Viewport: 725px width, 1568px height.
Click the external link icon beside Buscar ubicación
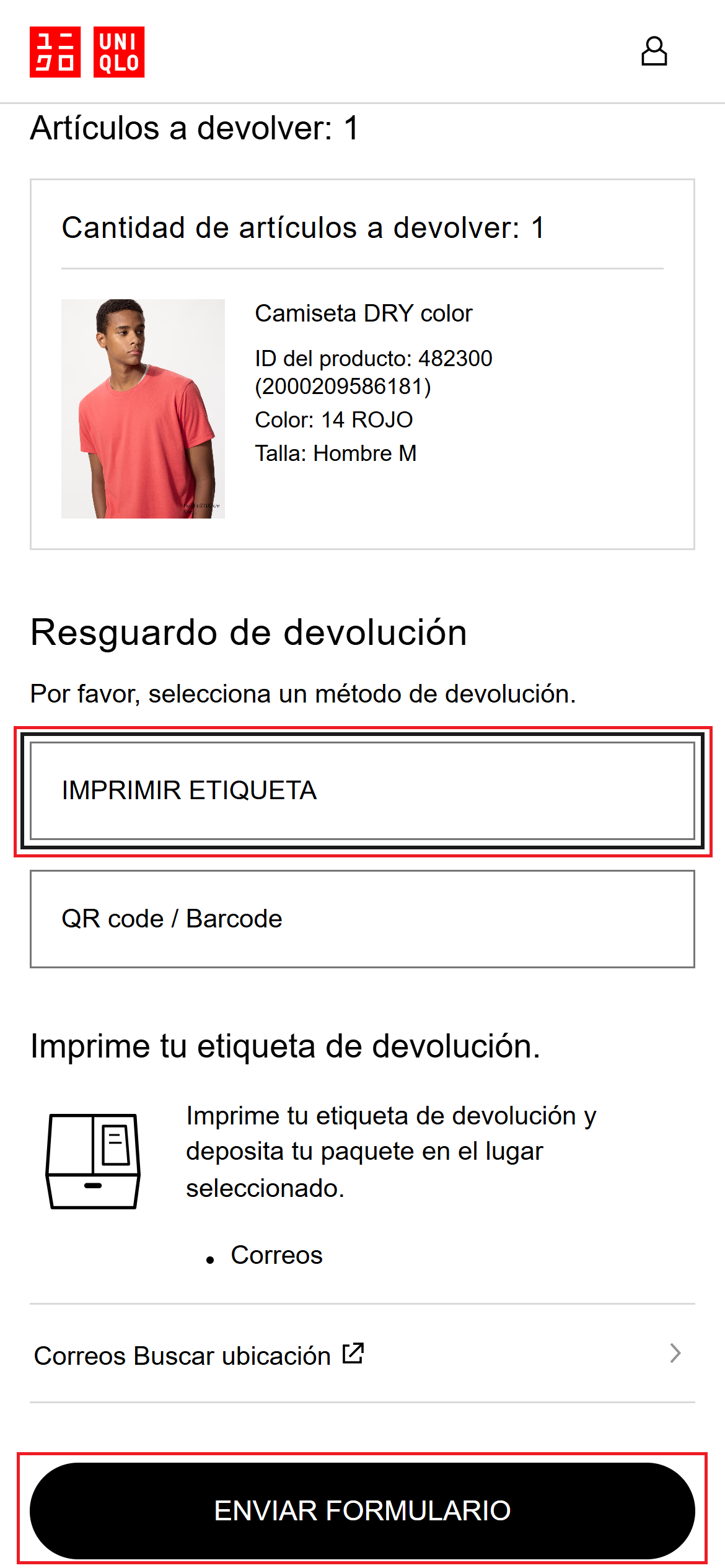pyautogui.click(x=353, y=1353)
